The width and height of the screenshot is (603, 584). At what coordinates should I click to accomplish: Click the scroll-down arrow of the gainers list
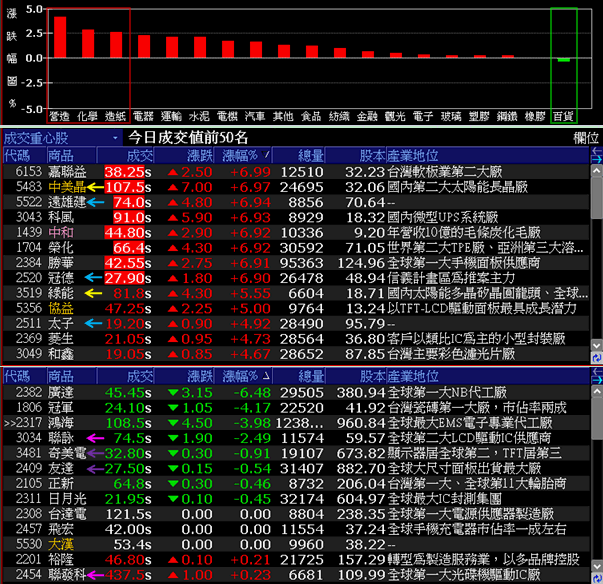[x=596, y=345]
